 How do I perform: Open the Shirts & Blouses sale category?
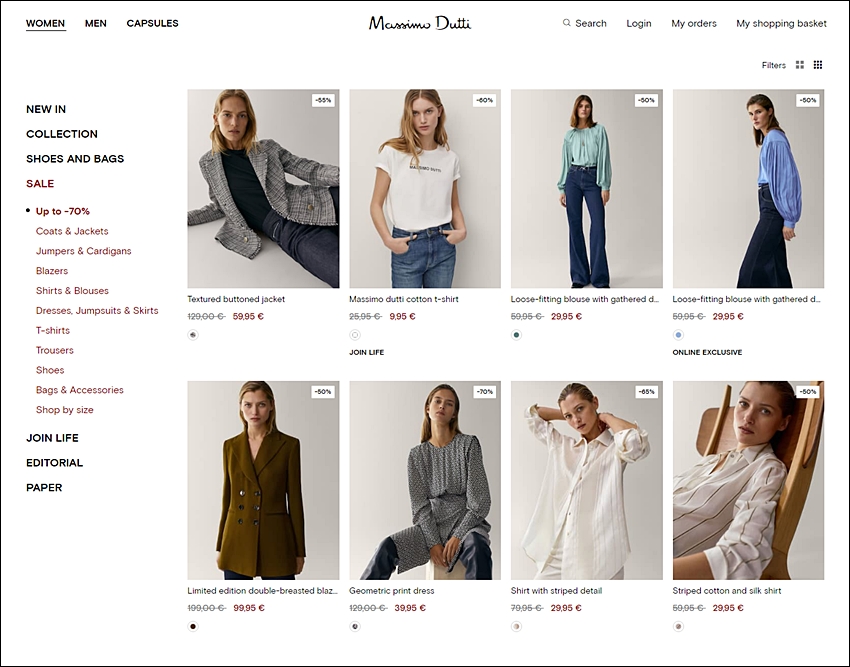72,291
